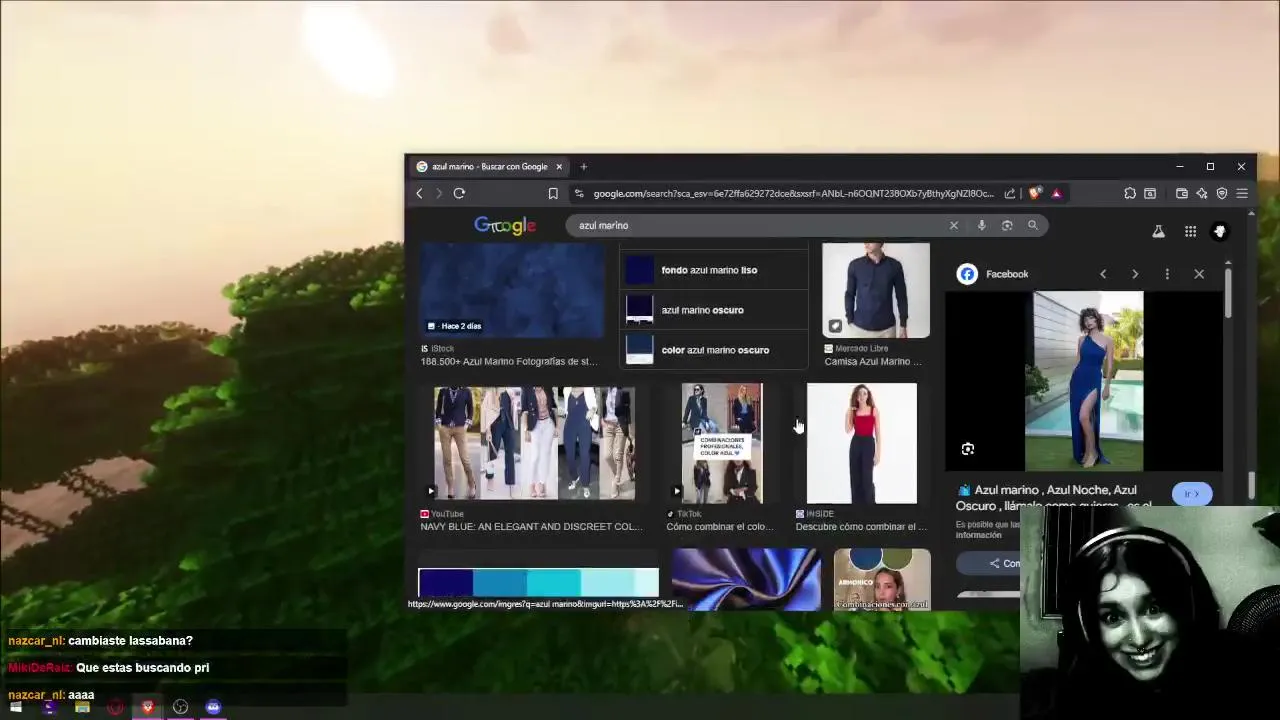Open the Brave Rewards triangle icon
The height and width of the screenshot is (720, 1280).
pos(1056,193)
